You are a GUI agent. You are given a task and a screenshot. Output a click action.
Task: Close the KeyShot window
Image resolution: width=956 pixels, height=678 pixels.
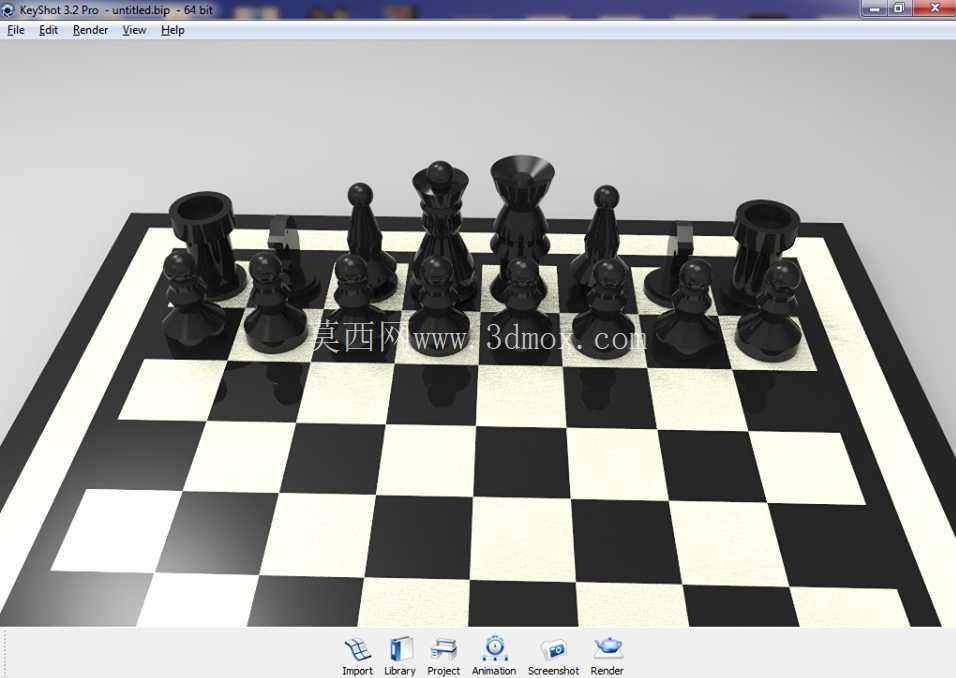pyautogui.click(x=934, y=9)
